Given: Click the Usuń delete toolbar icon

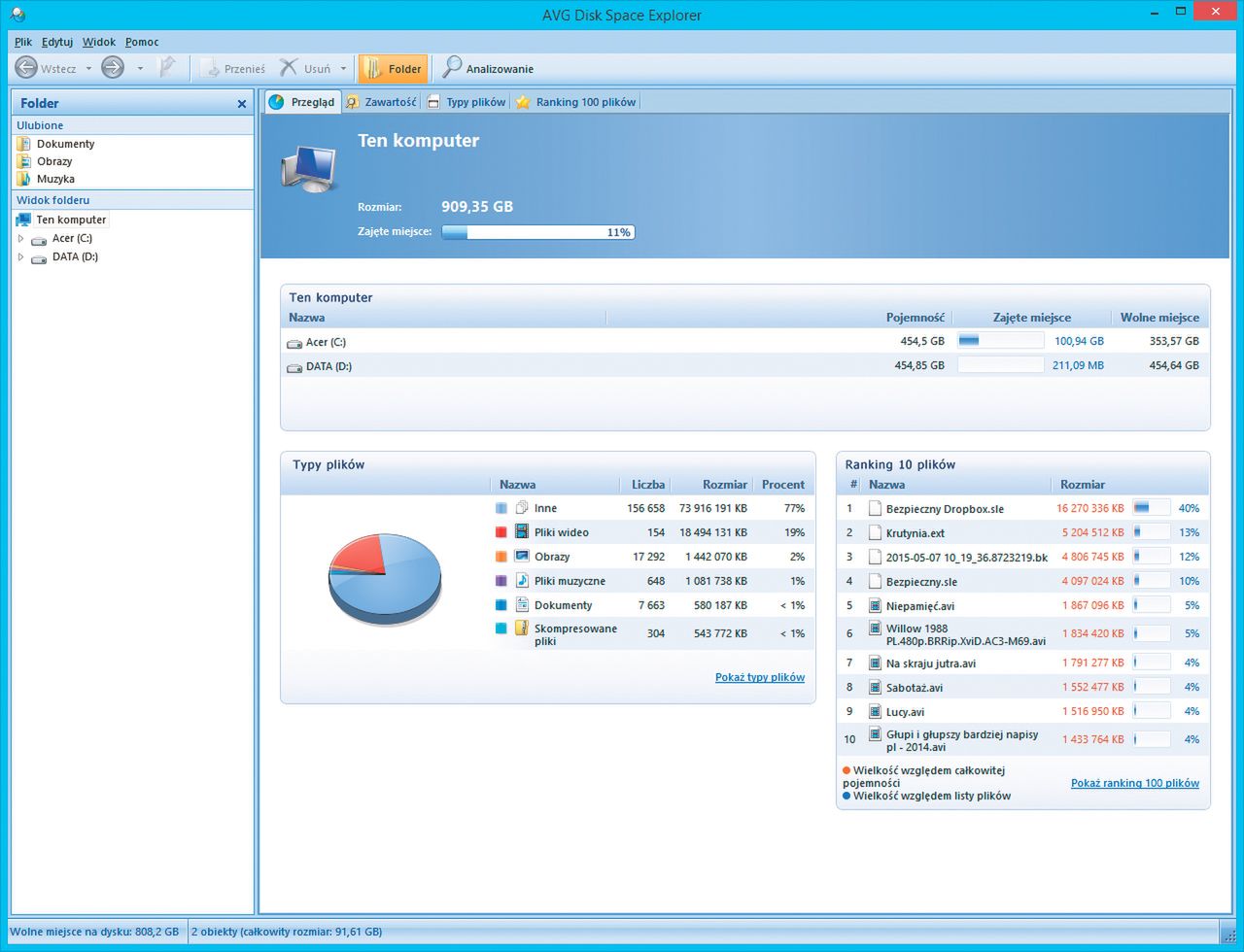Looking at the screenshot, I should (289, 68).
